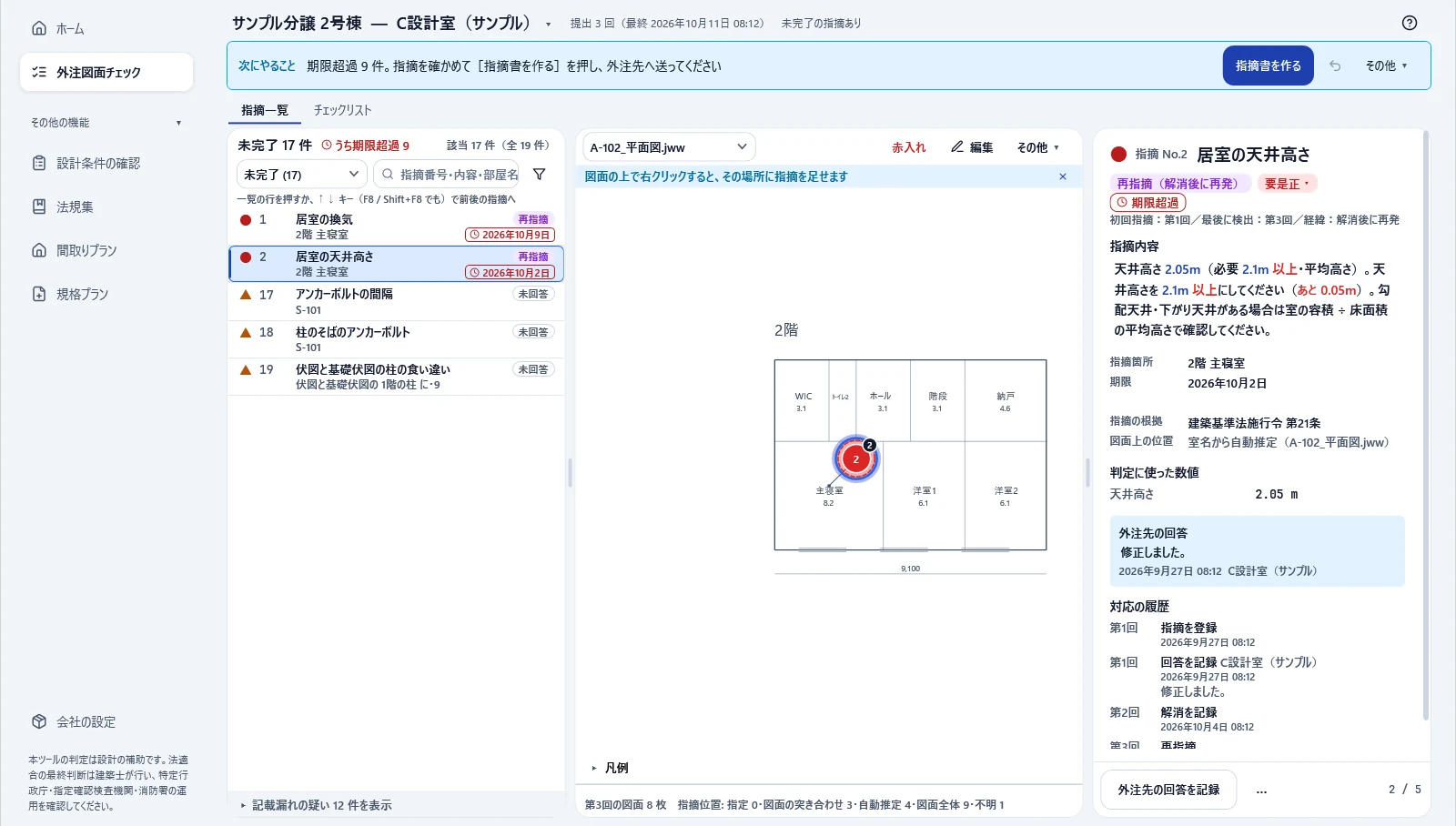Open その他 menu in top banner
1456x826 pixels.
pyautogui.click(x=1386, y=65)
